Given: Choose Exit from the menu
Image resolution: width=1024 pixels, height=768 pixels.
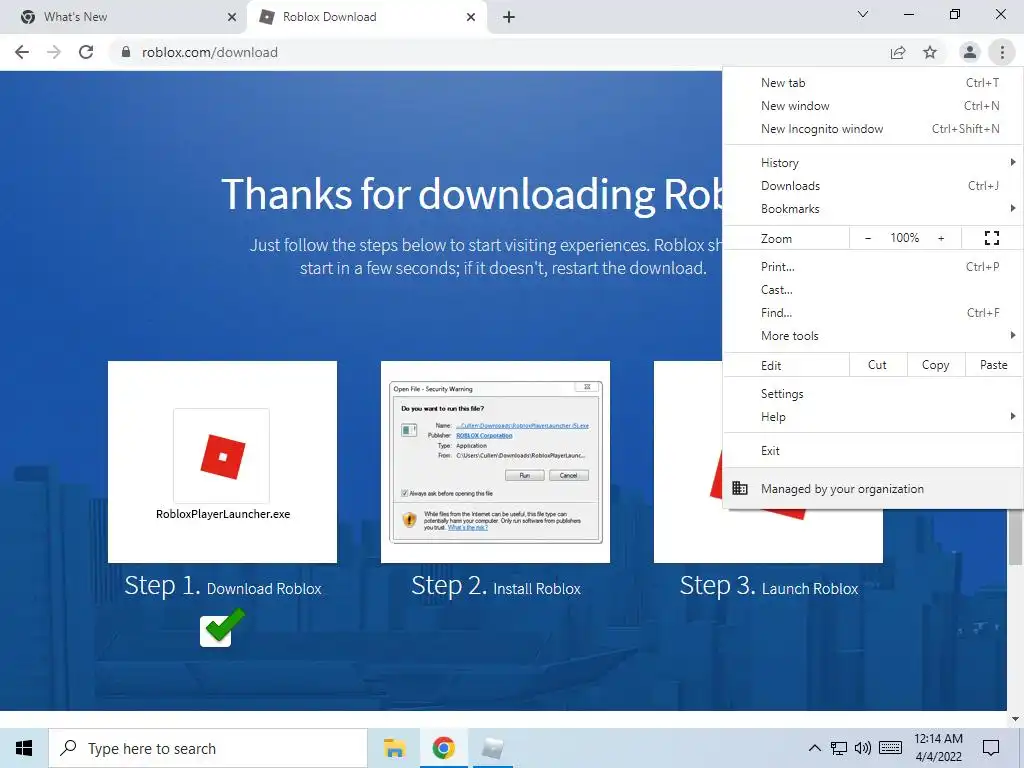Looking at the screenshot, I should 873,451.
